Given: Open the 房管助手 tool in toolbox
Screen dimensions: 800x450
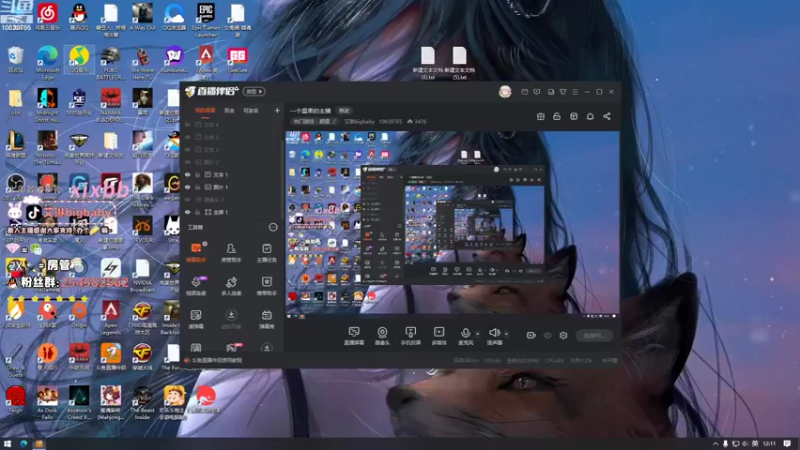Looking at the screenshot, I should pyautogui.click(x=231, y=252).
